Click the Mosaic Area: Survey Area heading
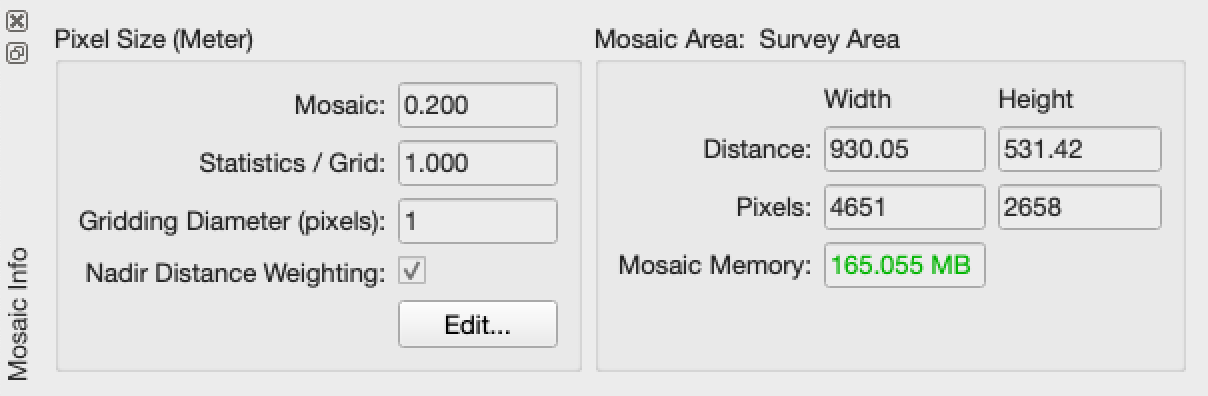 point(747,40)
